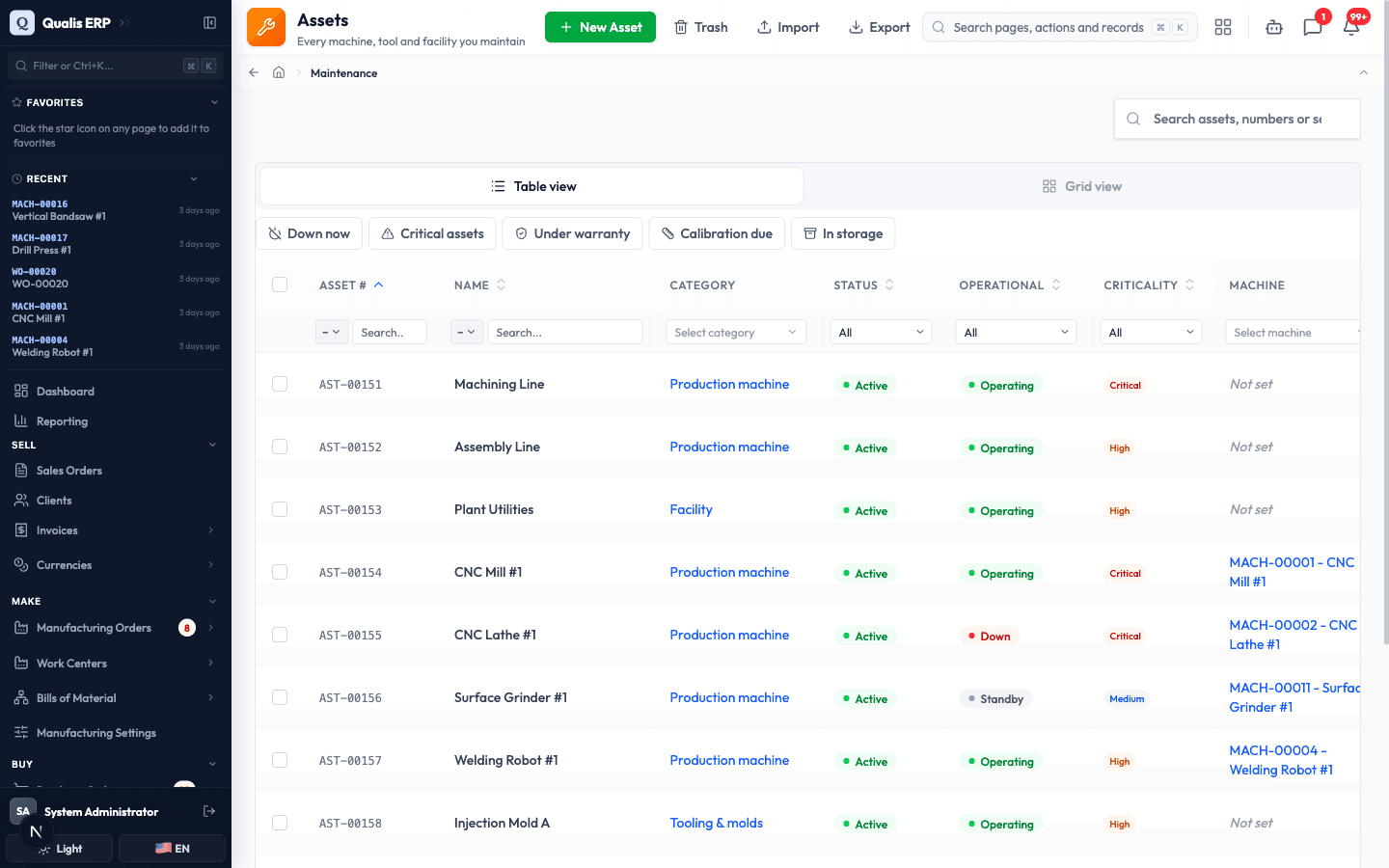
Task: Open the notifications bell
Action: click(x=1351, y=27)
